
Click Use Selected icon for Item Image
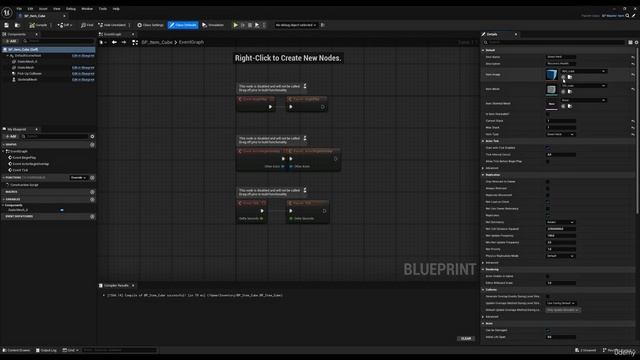(x=563, y=77)
